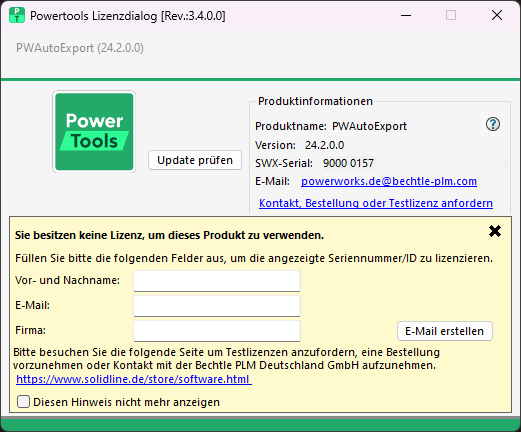
Task: Focus the Firma input field
Action: [x=217, y=331]
